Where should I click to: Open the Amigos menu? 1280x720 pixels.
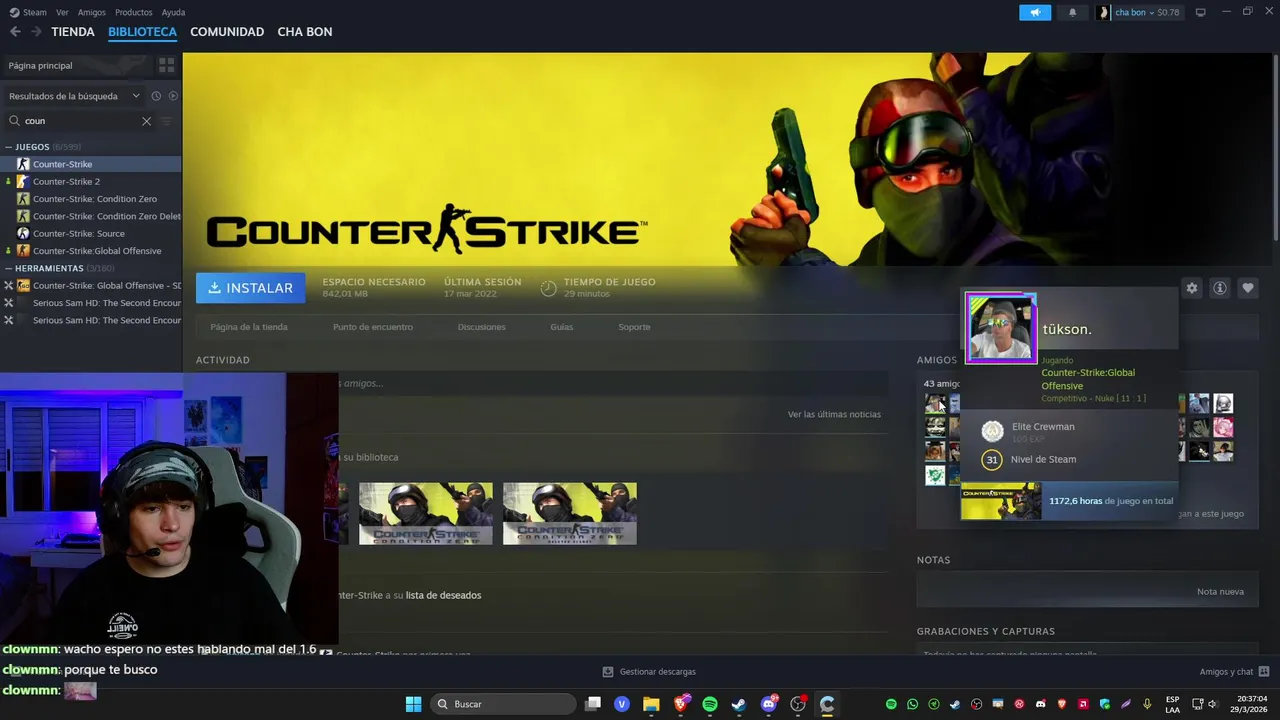92,12
